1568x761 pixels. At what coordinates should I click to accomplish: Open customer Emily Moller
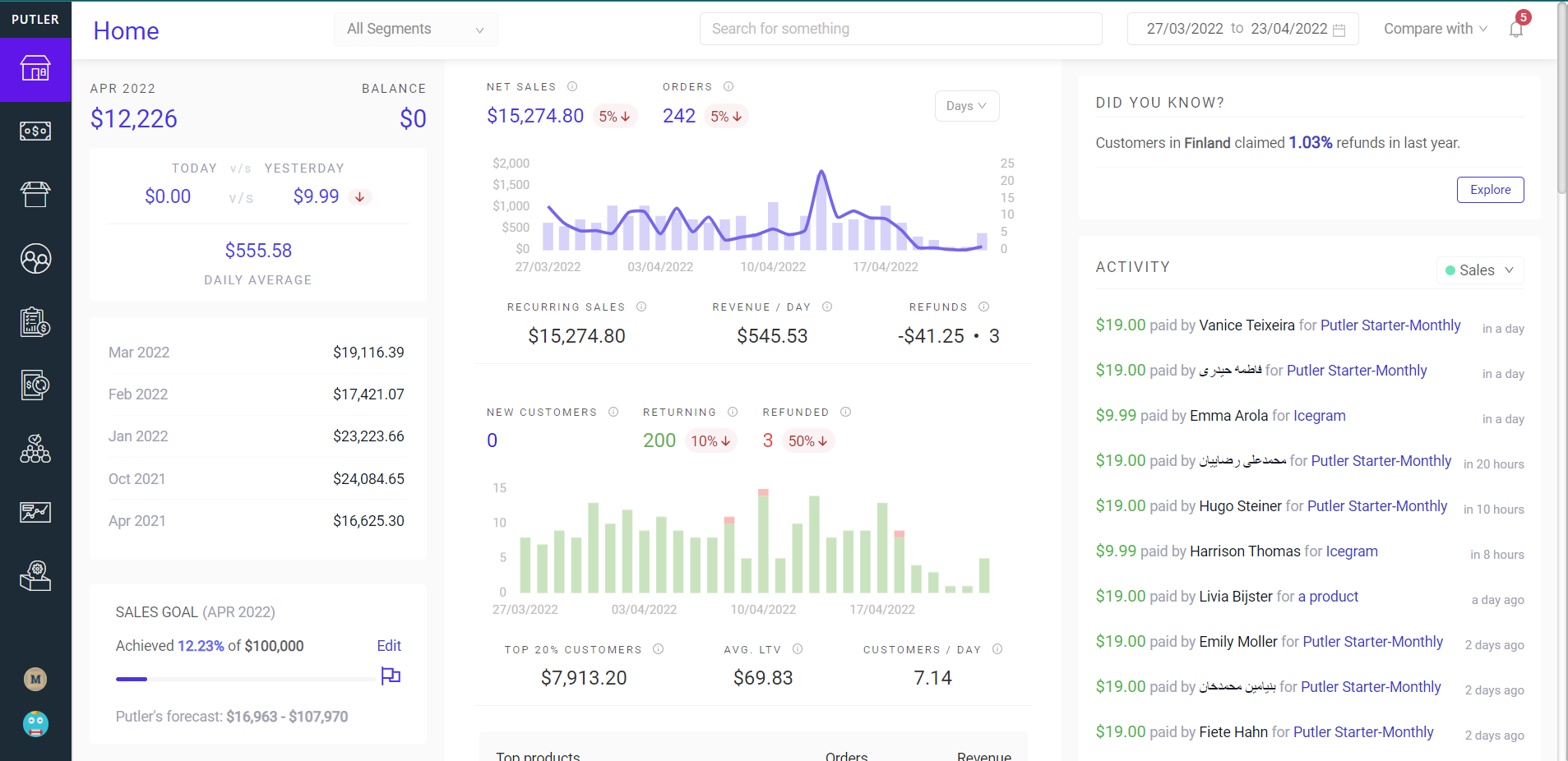(1238, 642)
